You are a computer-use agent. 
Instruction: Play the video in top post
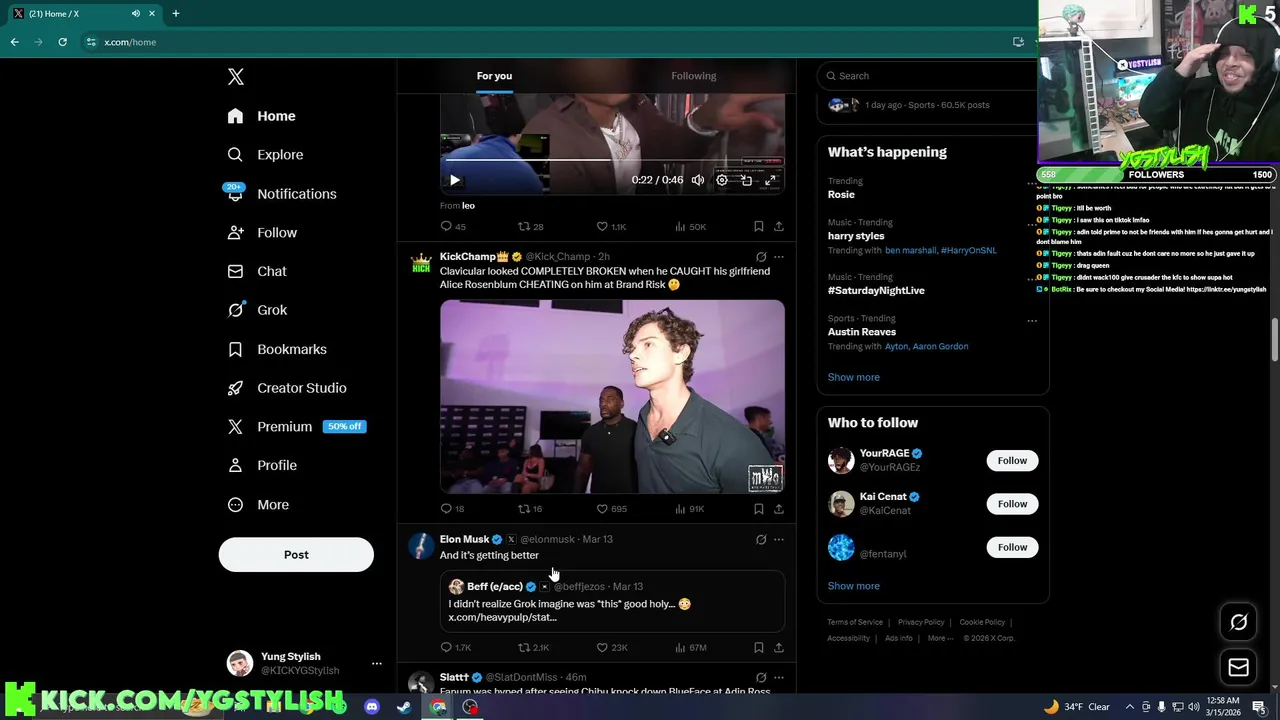coord(454,180)
